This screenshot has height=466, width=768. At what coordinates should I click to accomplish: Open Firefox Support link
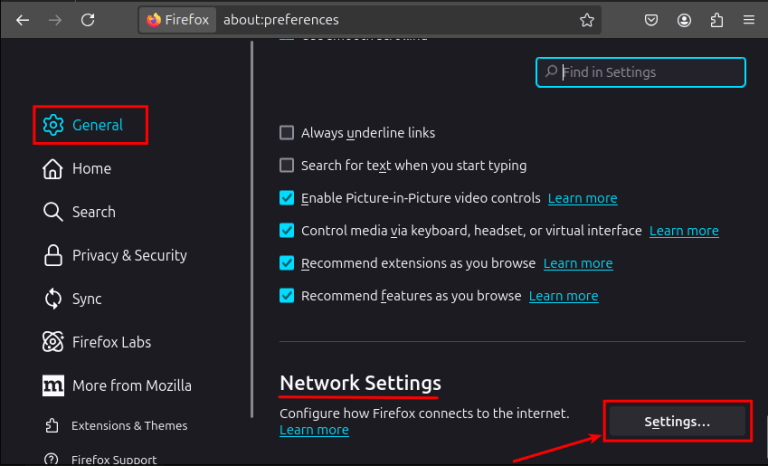pos(114,460)
